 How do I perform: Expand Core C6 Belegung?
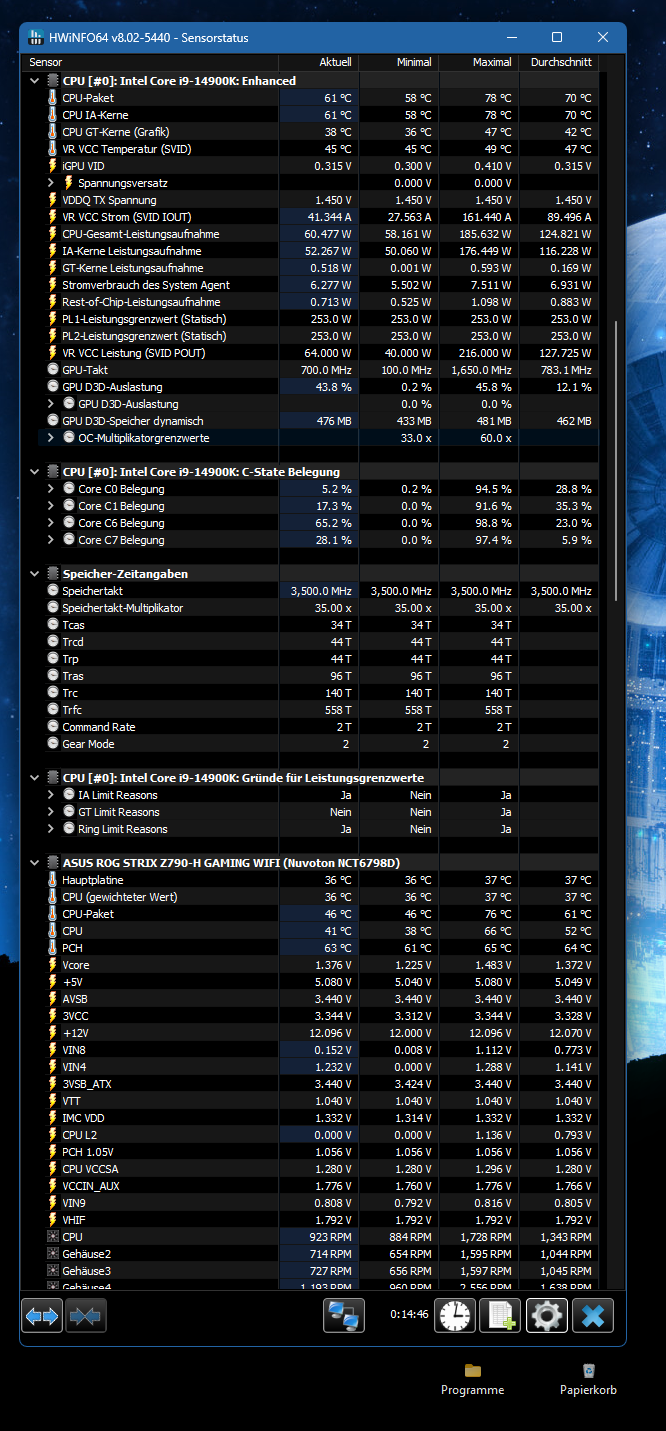click(52, 523)
